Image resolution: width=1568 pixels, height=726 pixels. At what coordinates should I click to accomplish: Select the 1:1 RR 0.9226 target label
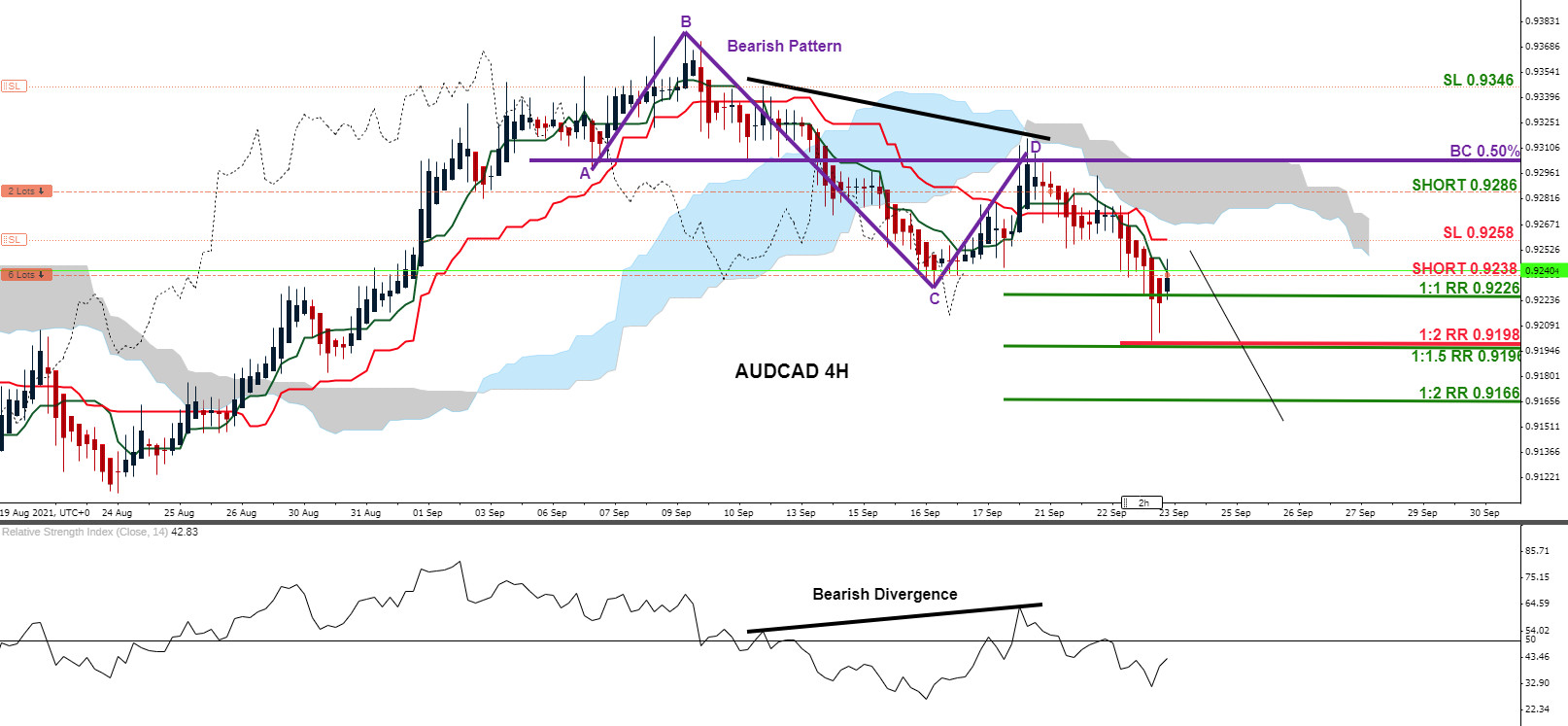tap(1468, 288)
